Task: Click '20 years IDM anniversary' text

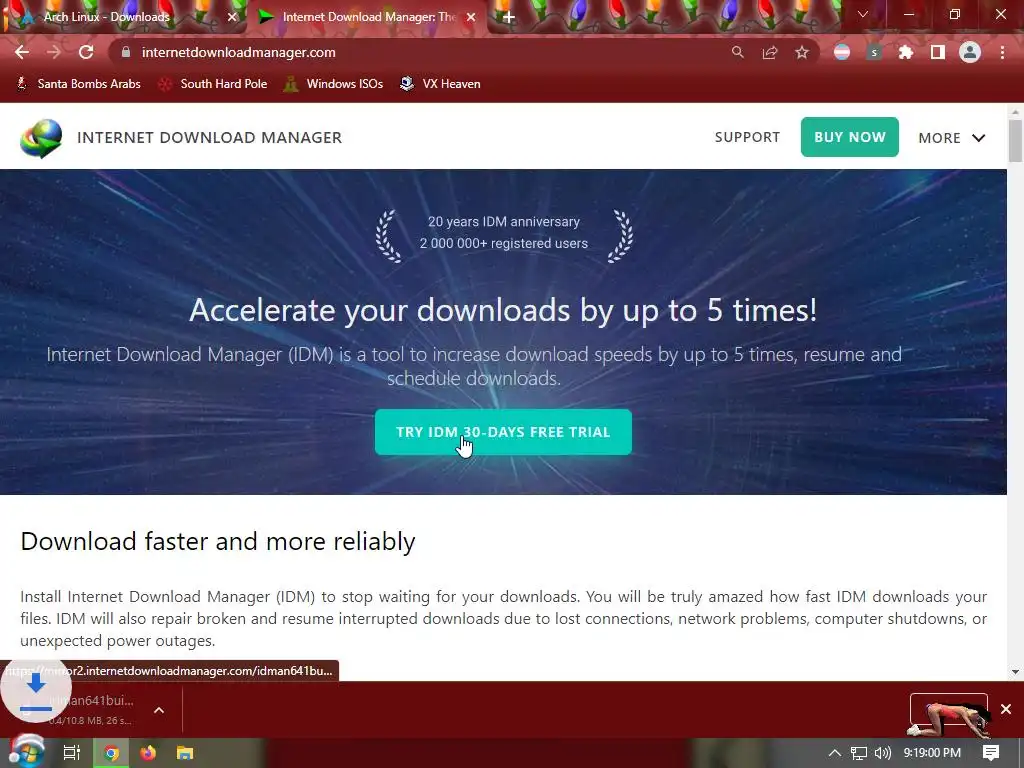Action: [x=504, y=221]
